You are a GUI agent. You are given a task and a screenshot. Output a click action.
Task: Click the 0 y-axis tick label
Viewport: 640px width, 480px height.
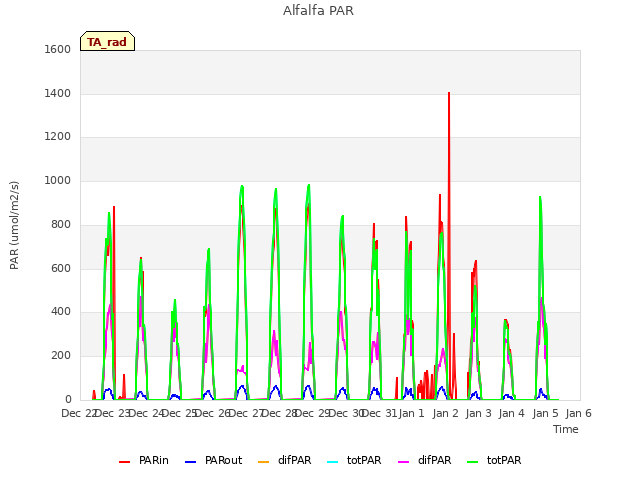(68, 399)
